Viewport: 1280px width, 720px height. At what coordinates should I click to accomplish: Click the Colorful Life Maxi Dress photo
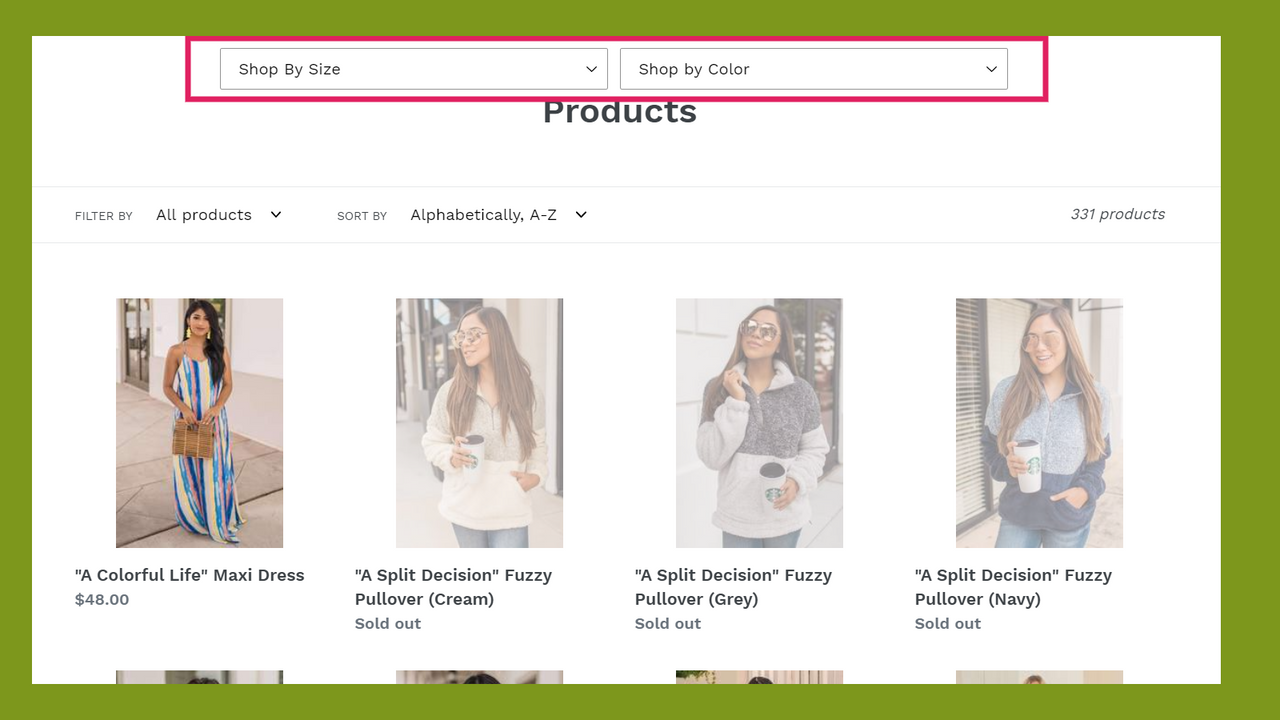tap(199, 422)
